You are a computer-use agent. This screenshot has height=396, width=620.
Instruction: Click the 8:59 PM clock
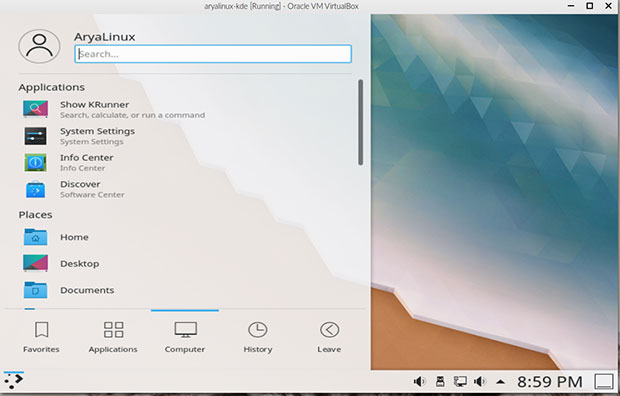pos(550,382)
